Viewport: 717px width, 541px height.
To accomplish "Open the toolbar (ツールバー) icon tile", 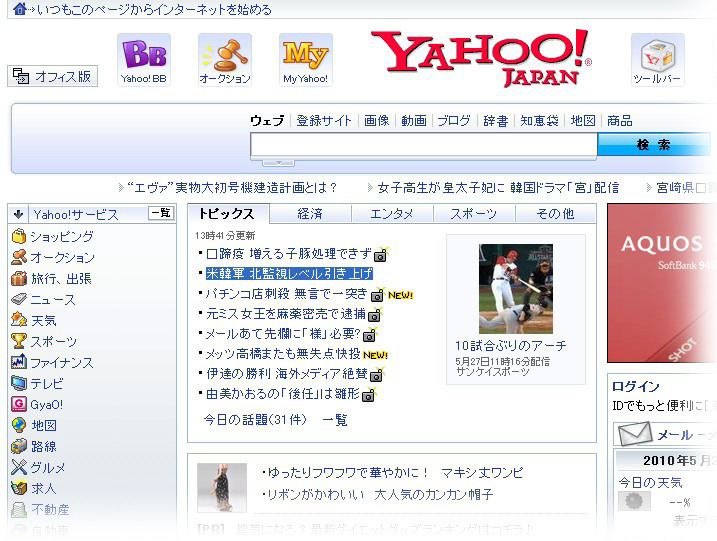I will click(x=658, y=59).
